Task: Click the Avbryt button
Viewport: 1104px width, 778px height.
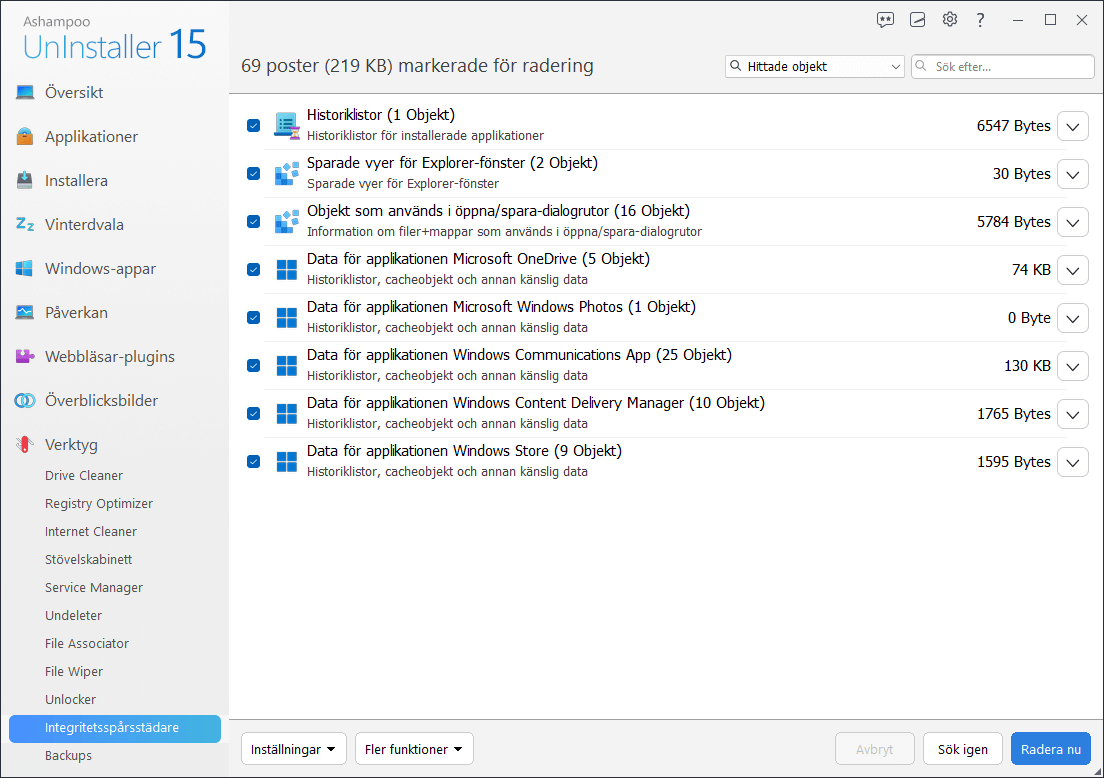Action: tap(874, 749)
